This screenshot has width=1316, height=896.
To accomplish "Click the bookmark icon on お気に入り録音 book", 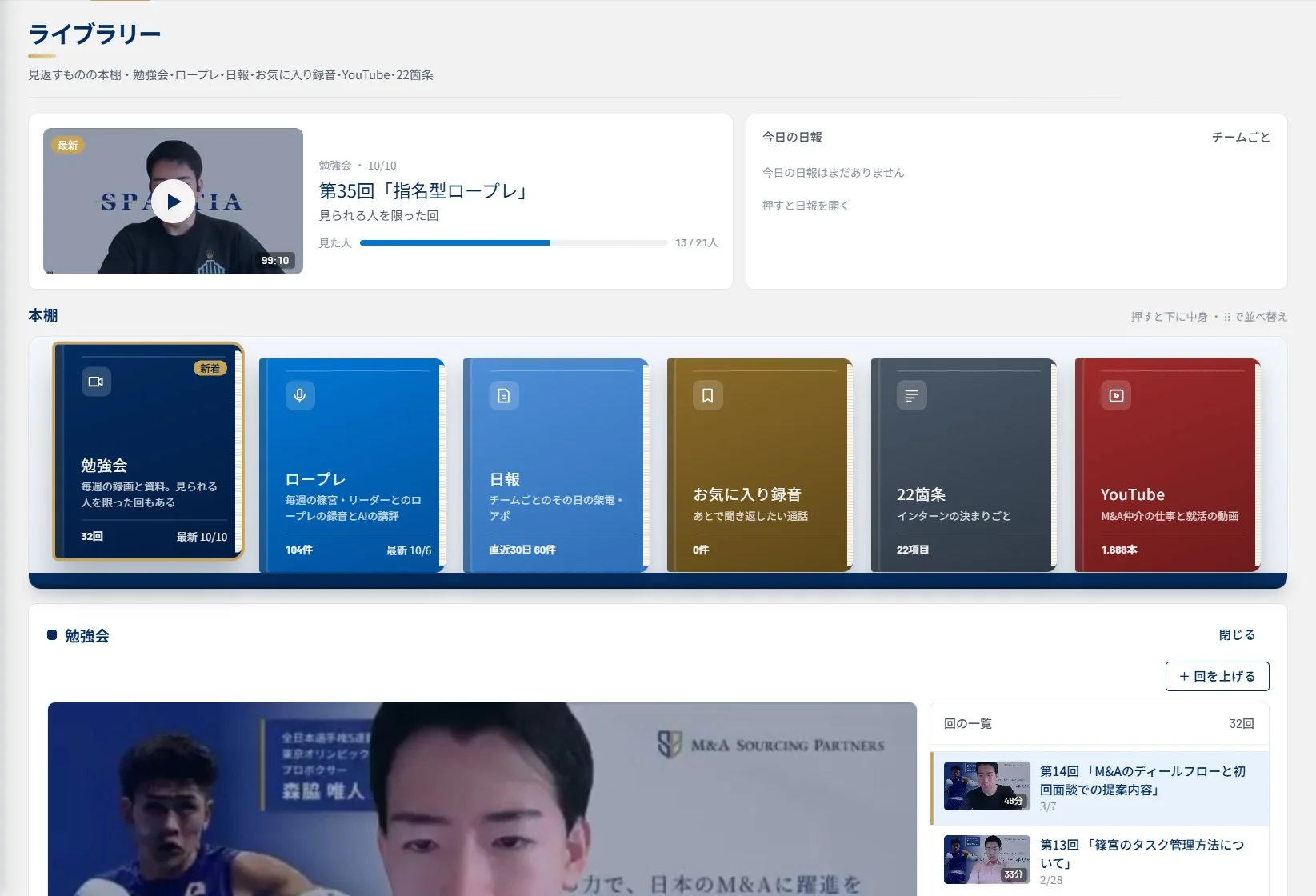I will tap(708, 395).
